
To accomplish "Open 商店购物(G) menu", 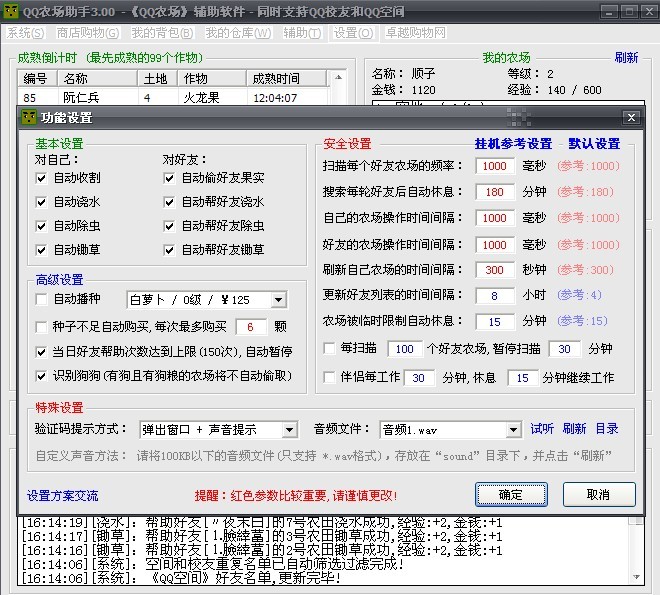I will tap(88, 33).
